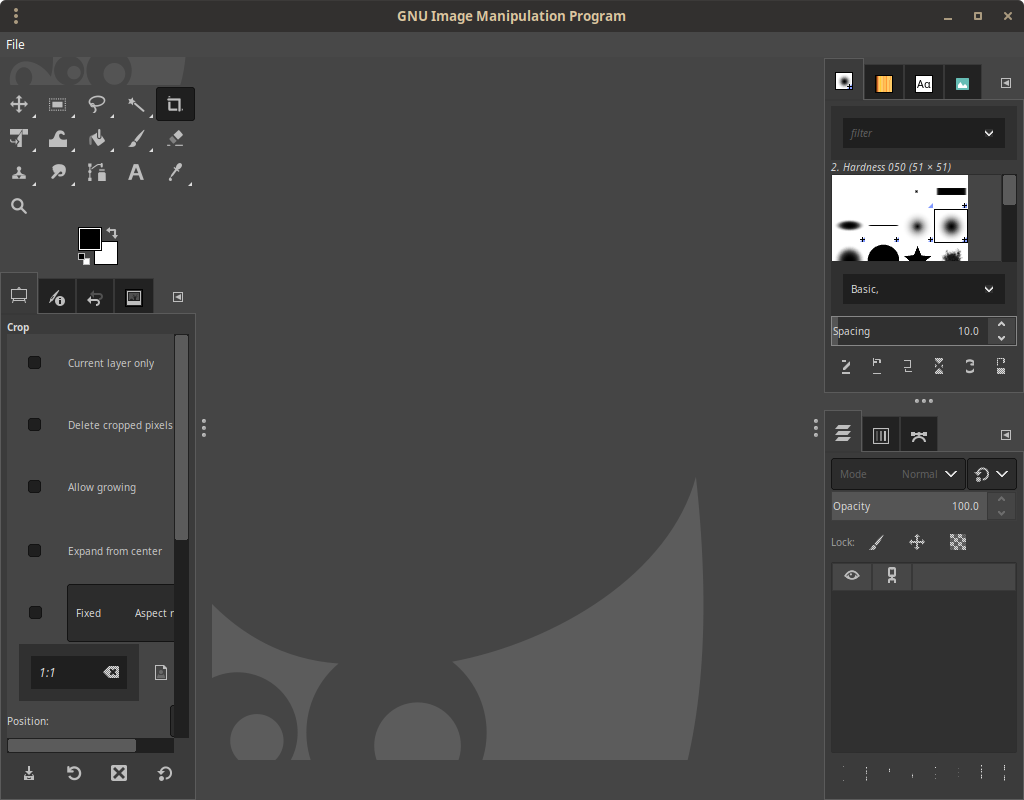The image size is (1024, 800).
Task: Select the Bucket Fill tool
Action: click(97, 138)
